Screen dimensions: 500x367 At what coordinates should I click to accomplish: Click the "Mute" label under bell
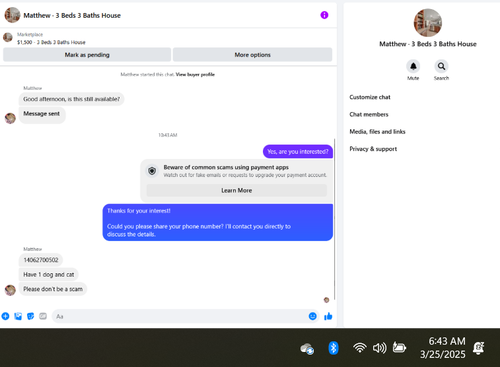pos(413,78)
